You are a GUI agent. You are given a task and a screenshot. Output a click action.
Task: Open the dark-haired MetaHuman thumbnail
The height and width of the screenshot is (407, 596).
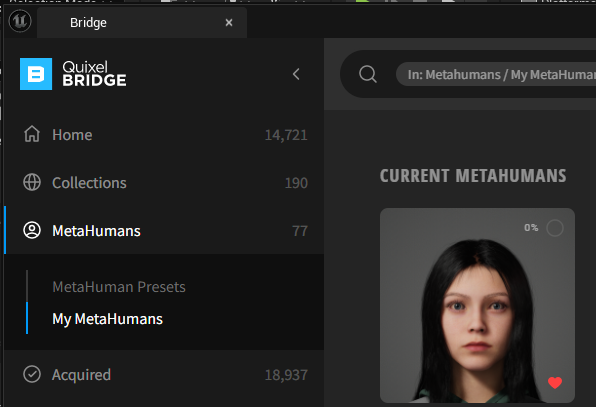[x=477, y=305]
